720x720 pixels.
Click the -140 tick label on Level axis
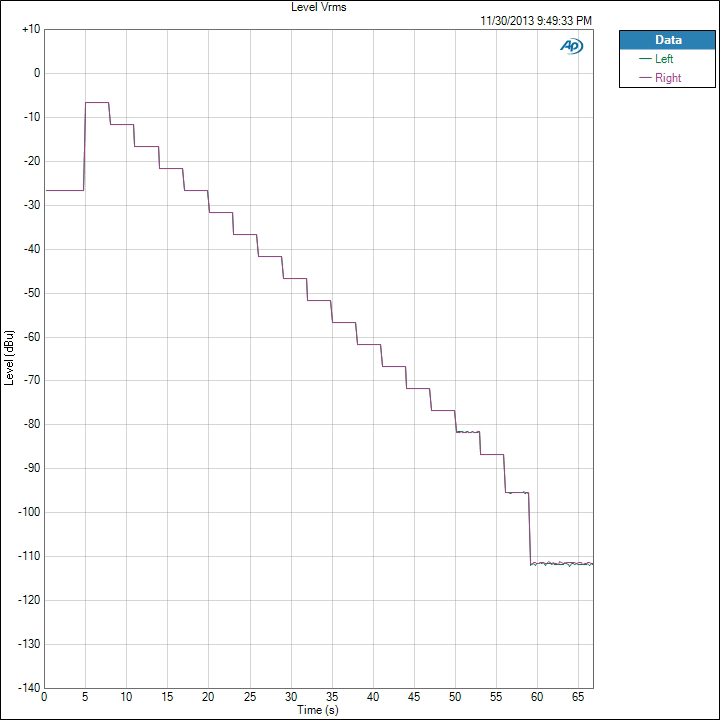pos(27,688)
